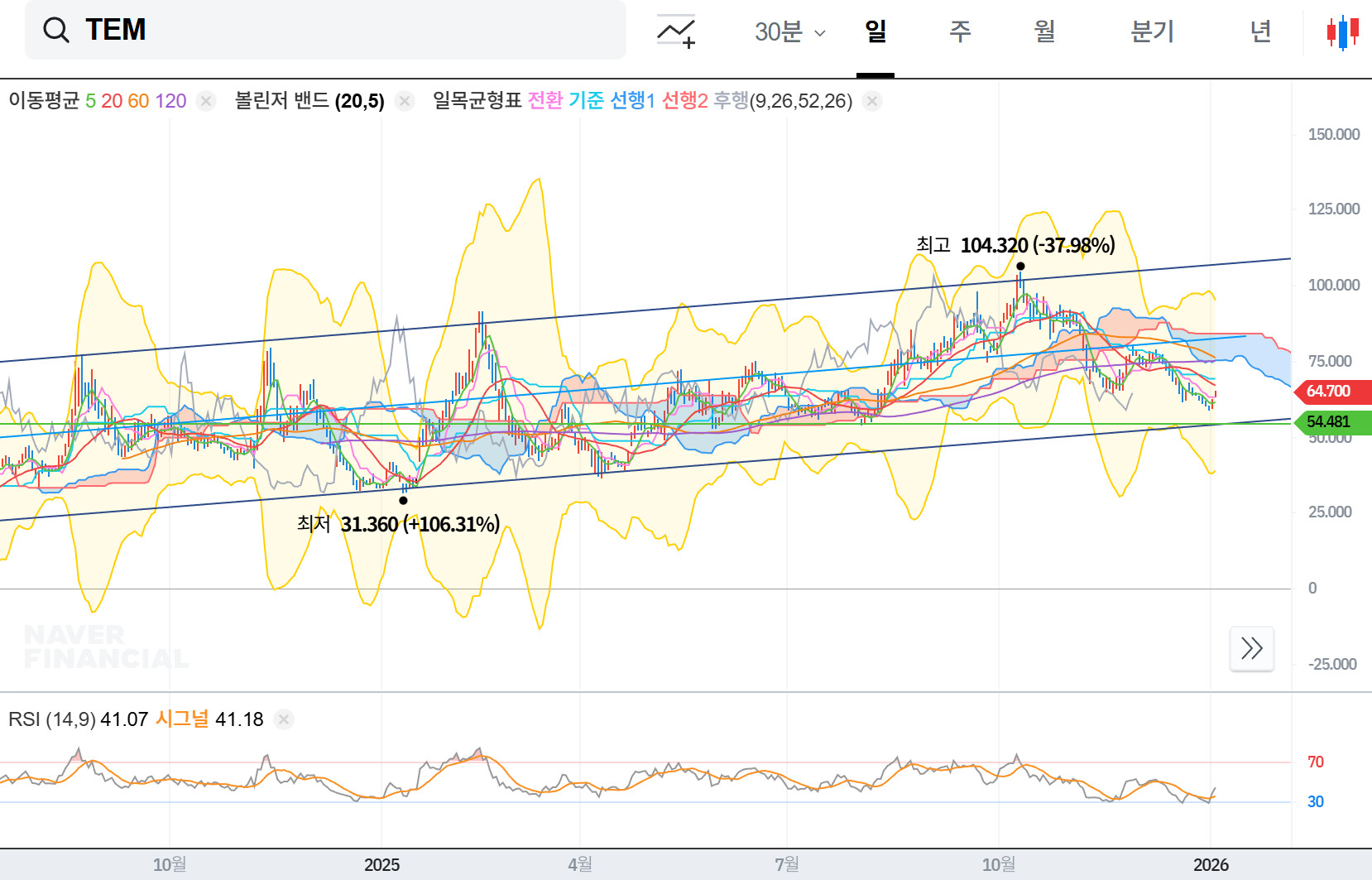Screen dimensions: 1372x880
Task: Open the candlestick chart type icon
Action: pos(1342,32)
